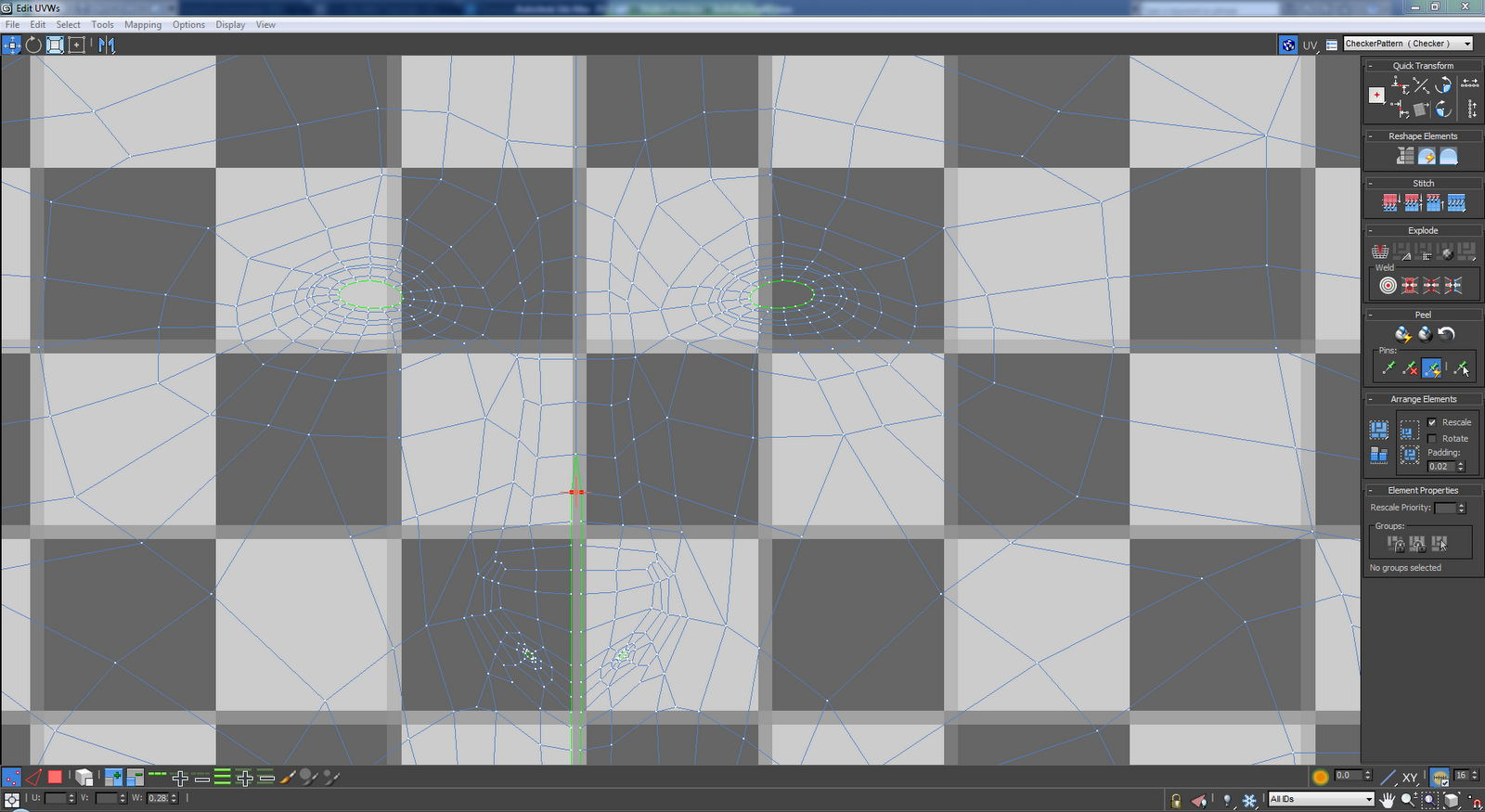Activate Target Weld bullseye icon
The image size is (1485, 812).
(x=1388, y=285)
